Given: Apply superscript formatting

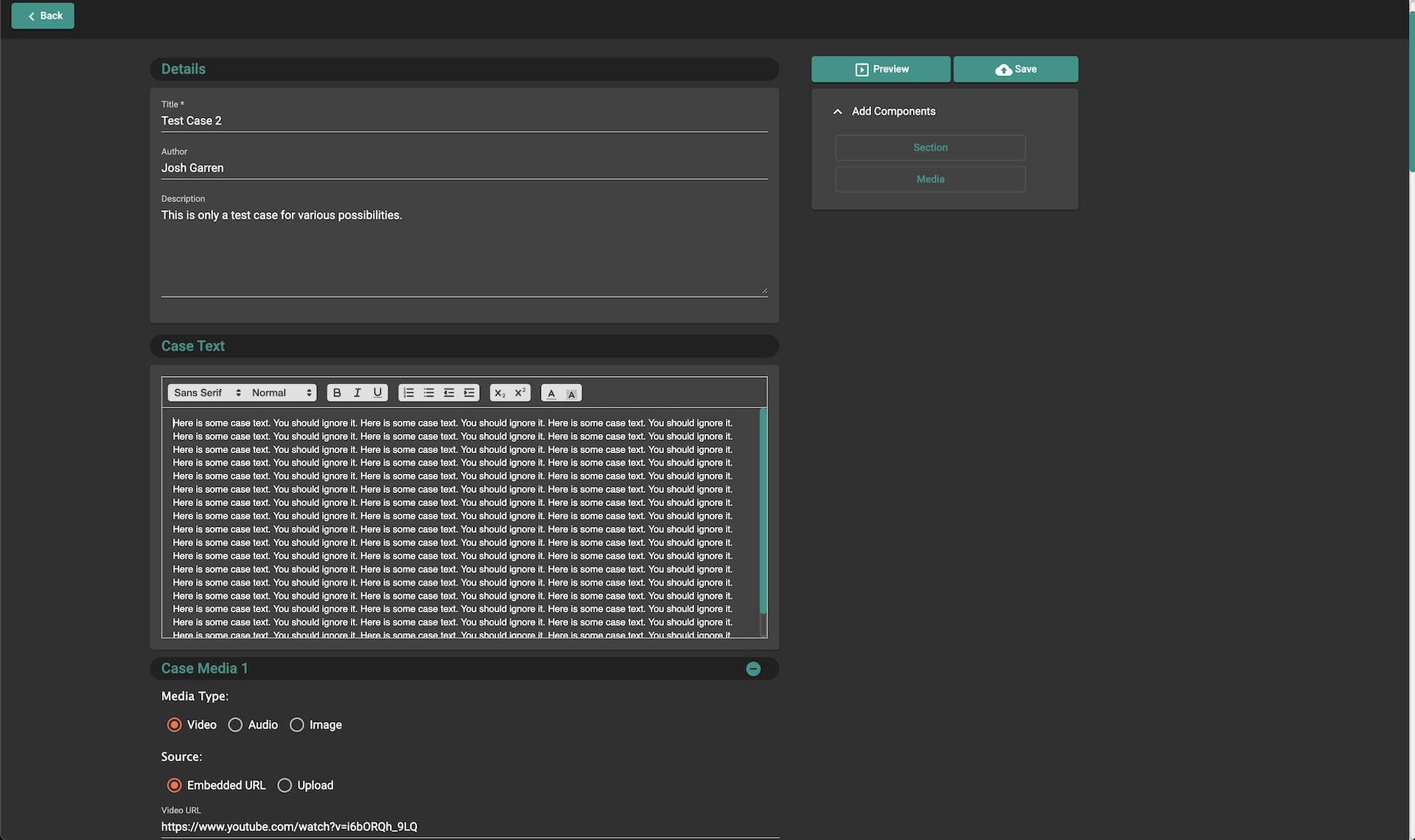Looking at the screenshot, I should (x=520, y=393).
